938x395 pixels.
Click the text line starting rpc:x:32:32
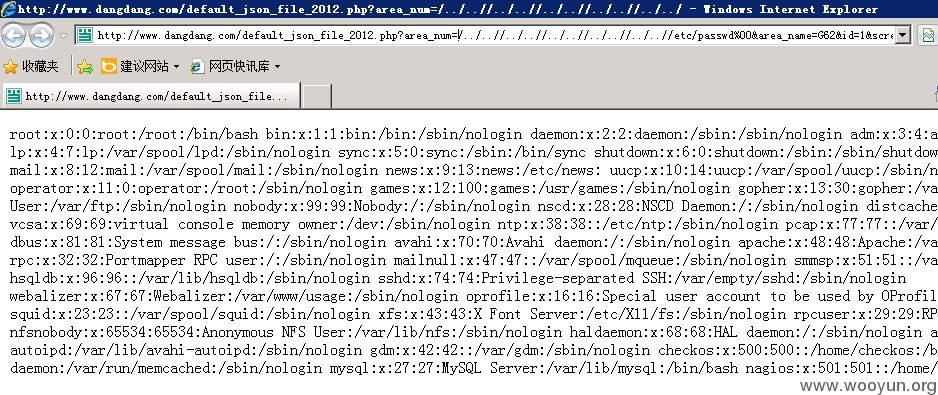473,260
